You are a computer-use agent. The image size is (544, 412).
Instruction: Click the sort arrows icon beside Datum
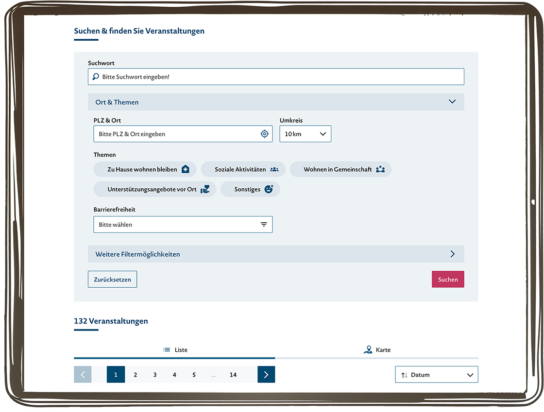pos(404,375)
